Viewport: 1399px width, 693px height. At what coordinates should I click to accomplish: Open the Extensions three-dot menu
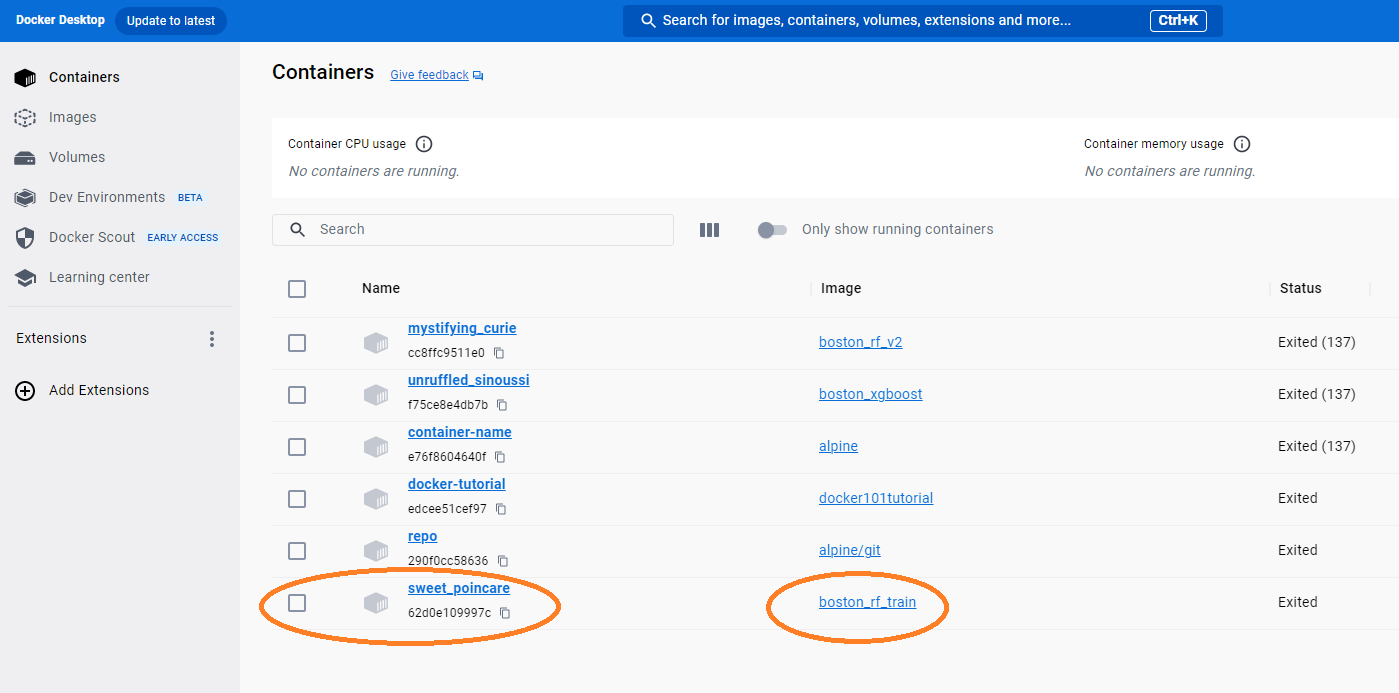212,339
